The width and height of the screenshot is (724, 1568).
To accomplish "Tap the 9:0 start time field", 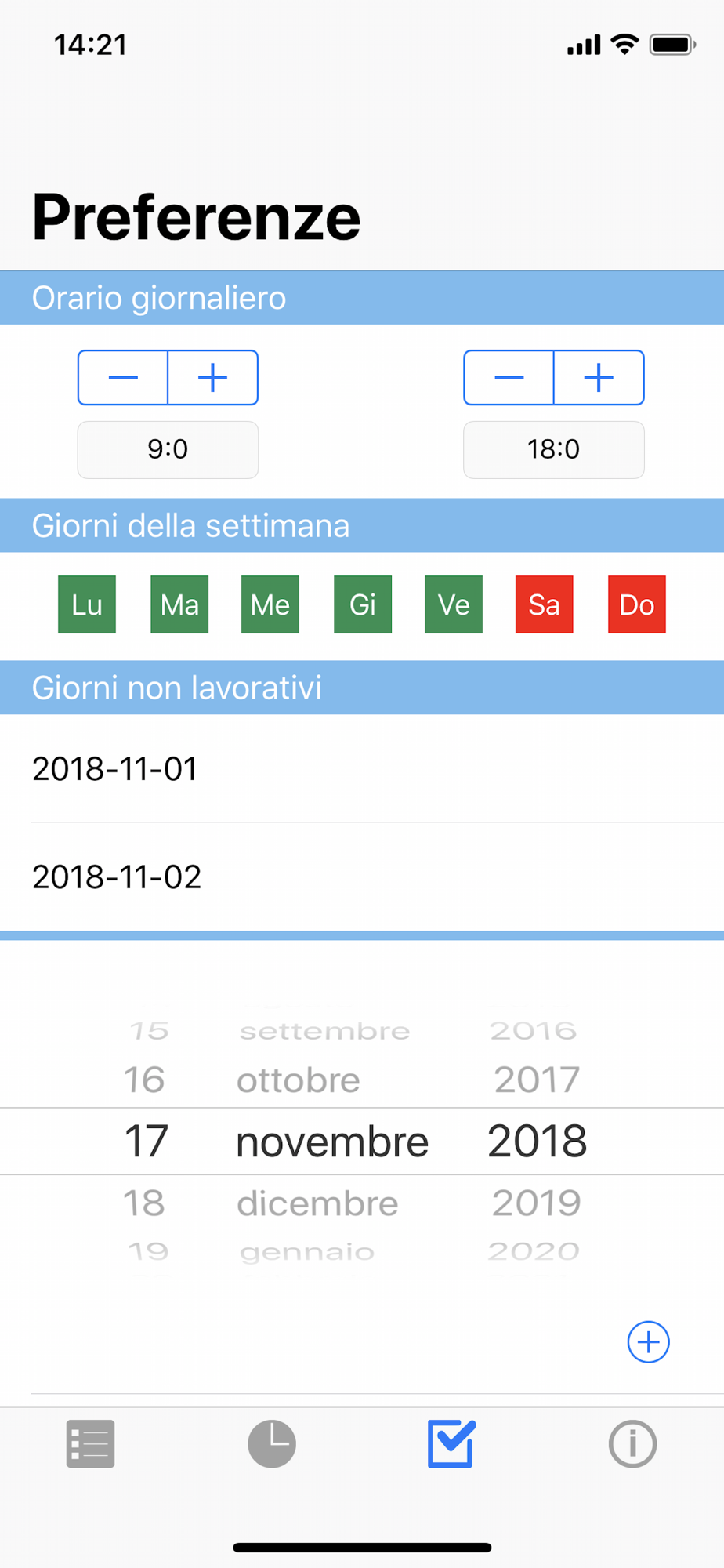I will point(168,450).
